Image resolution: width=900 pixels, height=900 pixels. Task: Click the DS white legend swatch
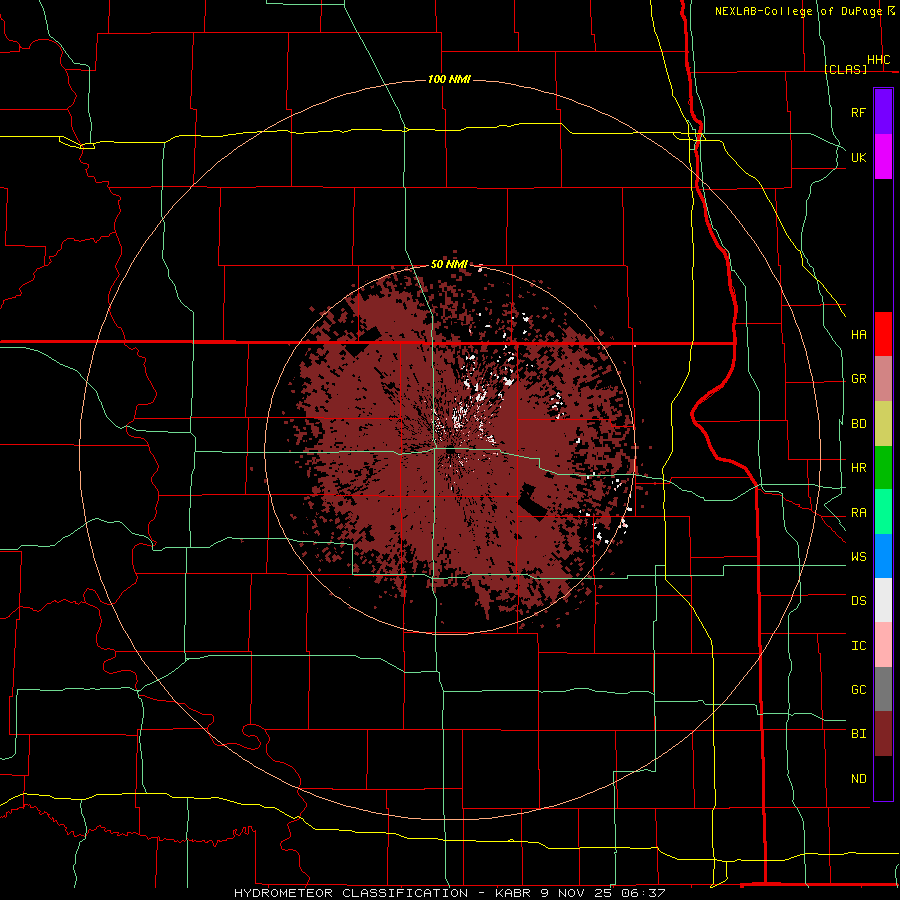tap(883, 600)
